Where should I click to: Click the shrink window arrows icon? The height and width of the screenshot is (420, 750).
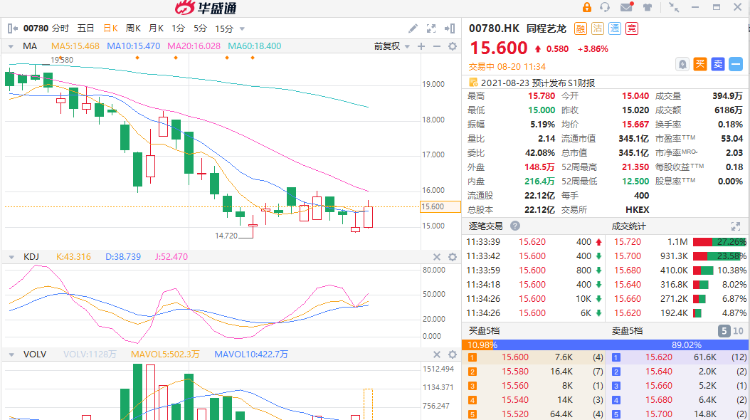[674, 7]
